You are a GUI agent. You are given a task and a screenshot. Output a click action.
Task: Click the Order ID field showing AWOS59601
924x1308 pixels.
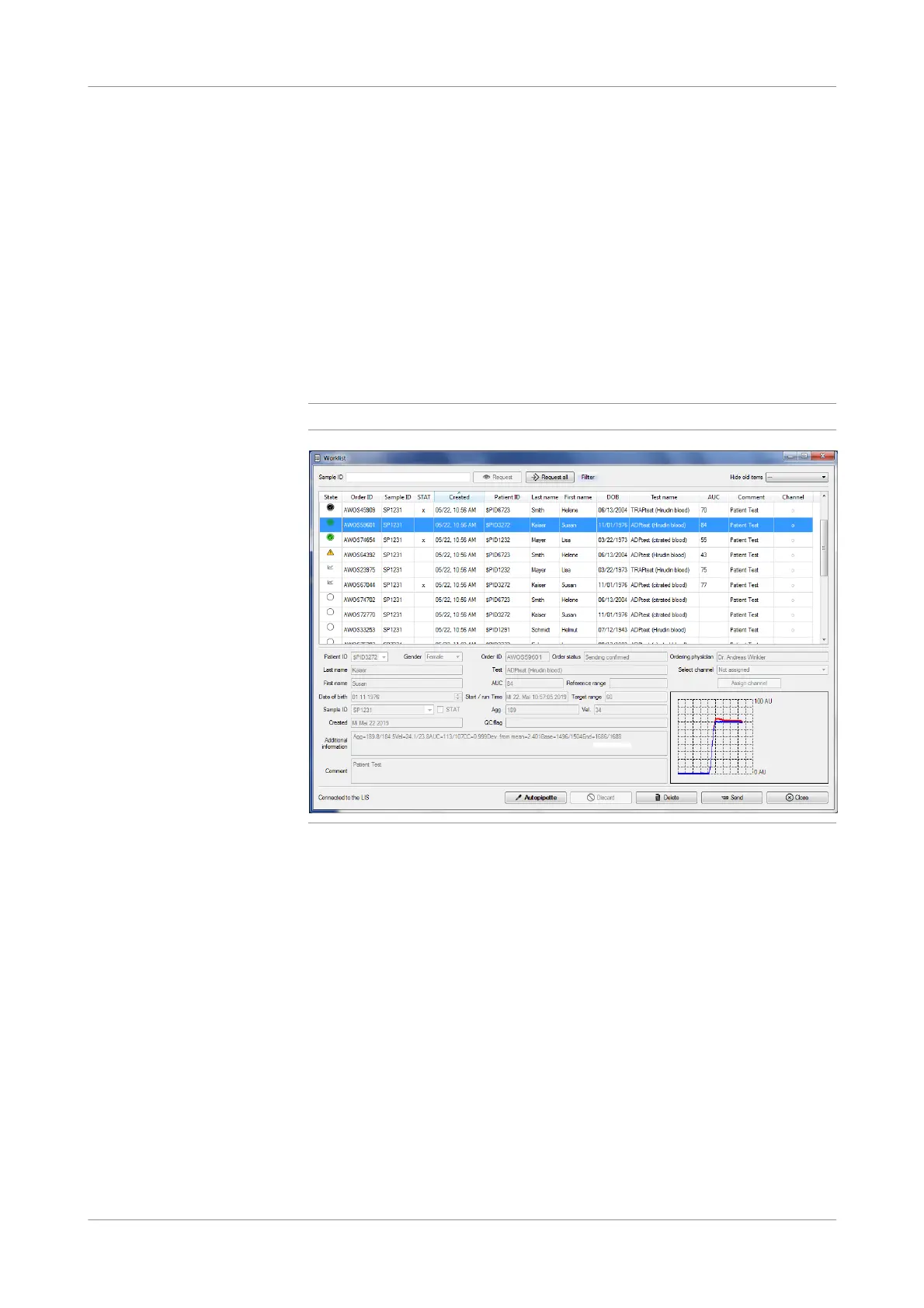point(527,657)
